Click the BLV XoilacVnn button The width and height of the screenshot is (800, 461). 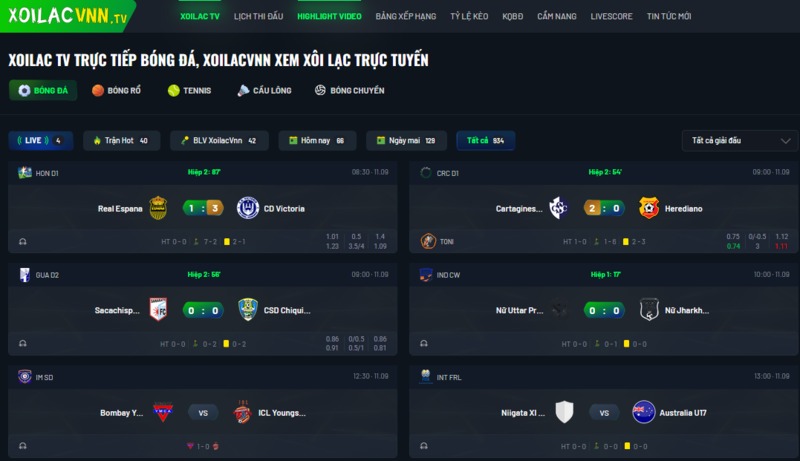pos(219,141)
